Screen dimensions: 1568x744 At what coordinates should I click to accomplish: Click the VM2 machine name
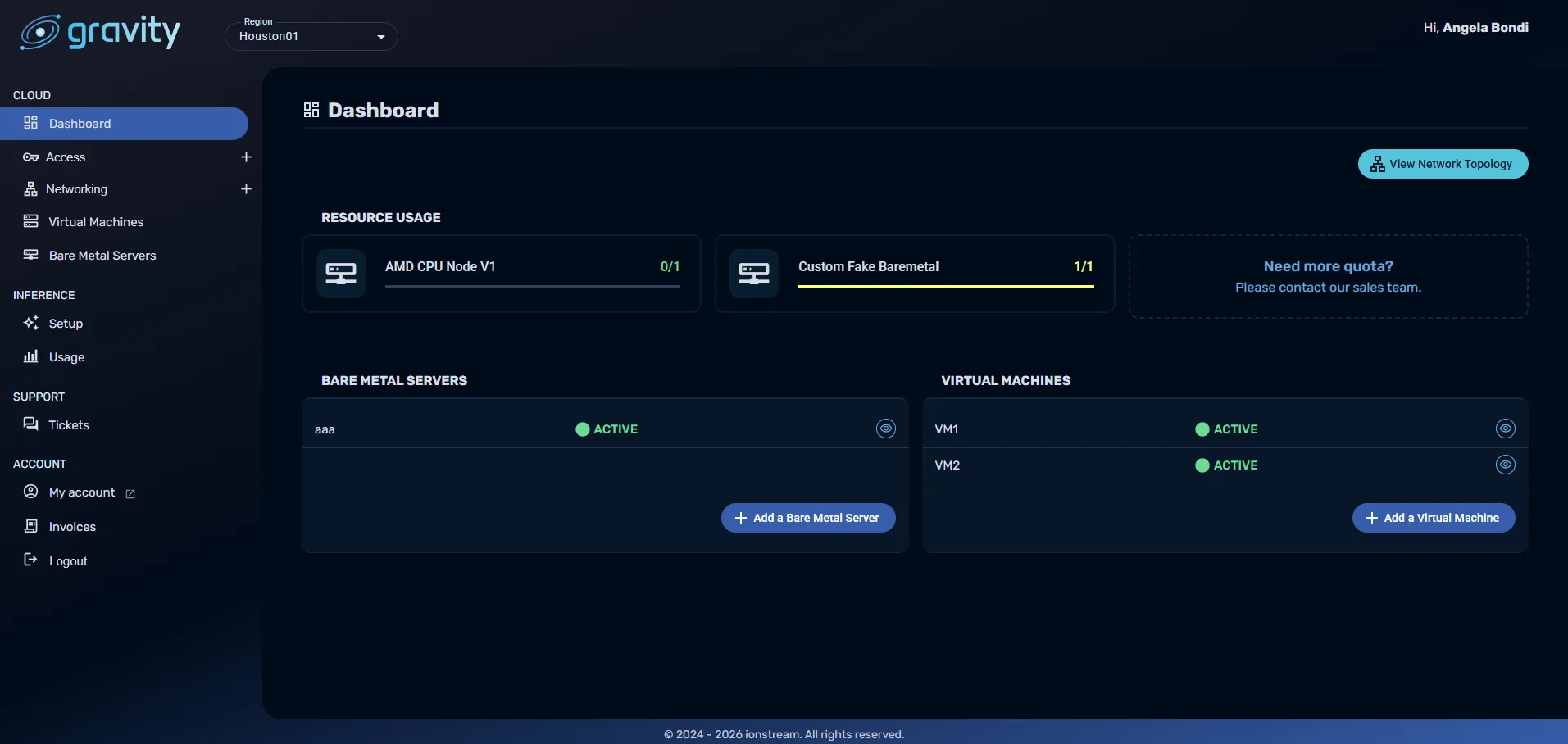pos(948,465)
